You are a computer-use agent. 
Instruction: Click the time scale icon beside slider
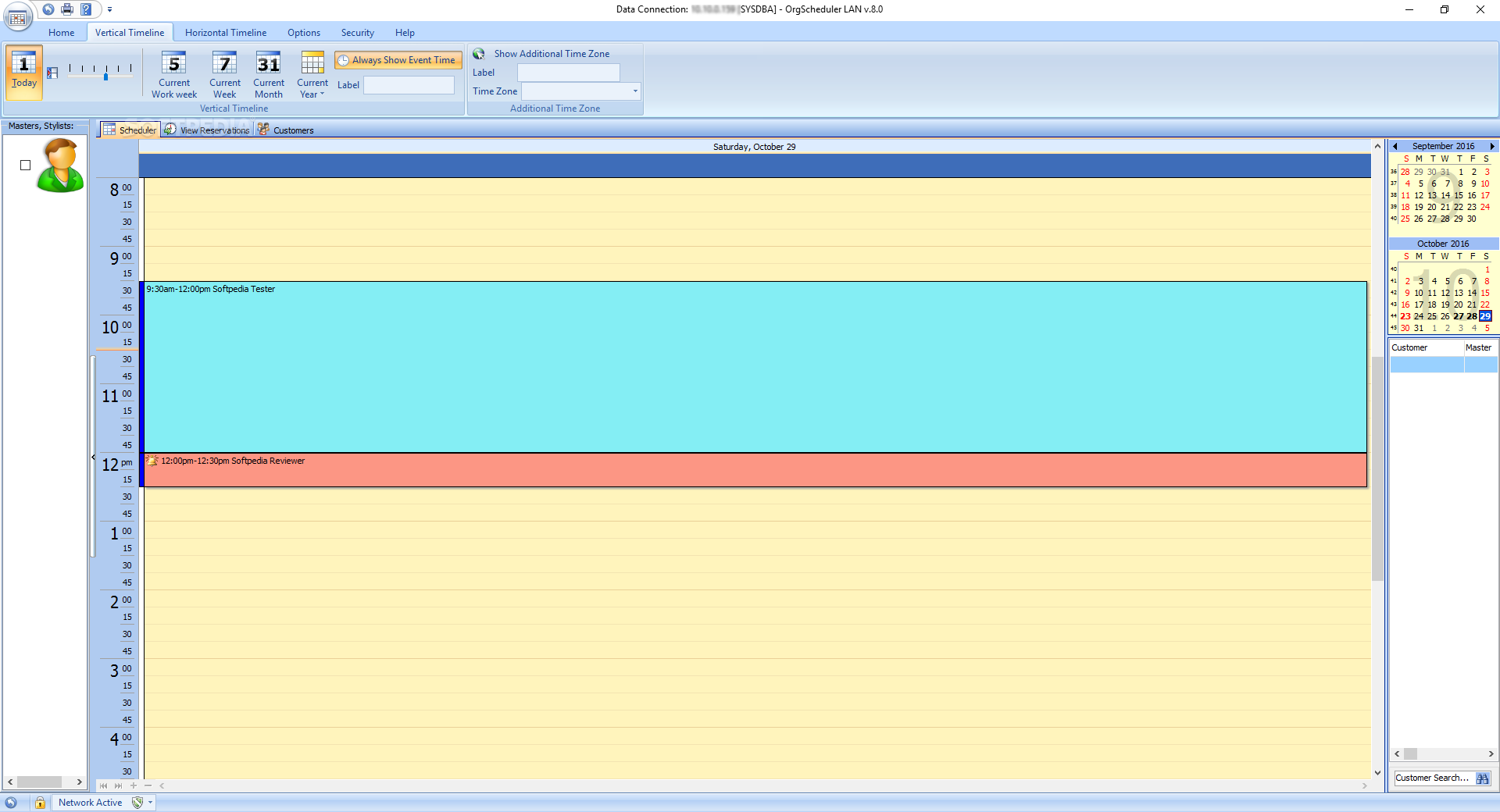52,73
